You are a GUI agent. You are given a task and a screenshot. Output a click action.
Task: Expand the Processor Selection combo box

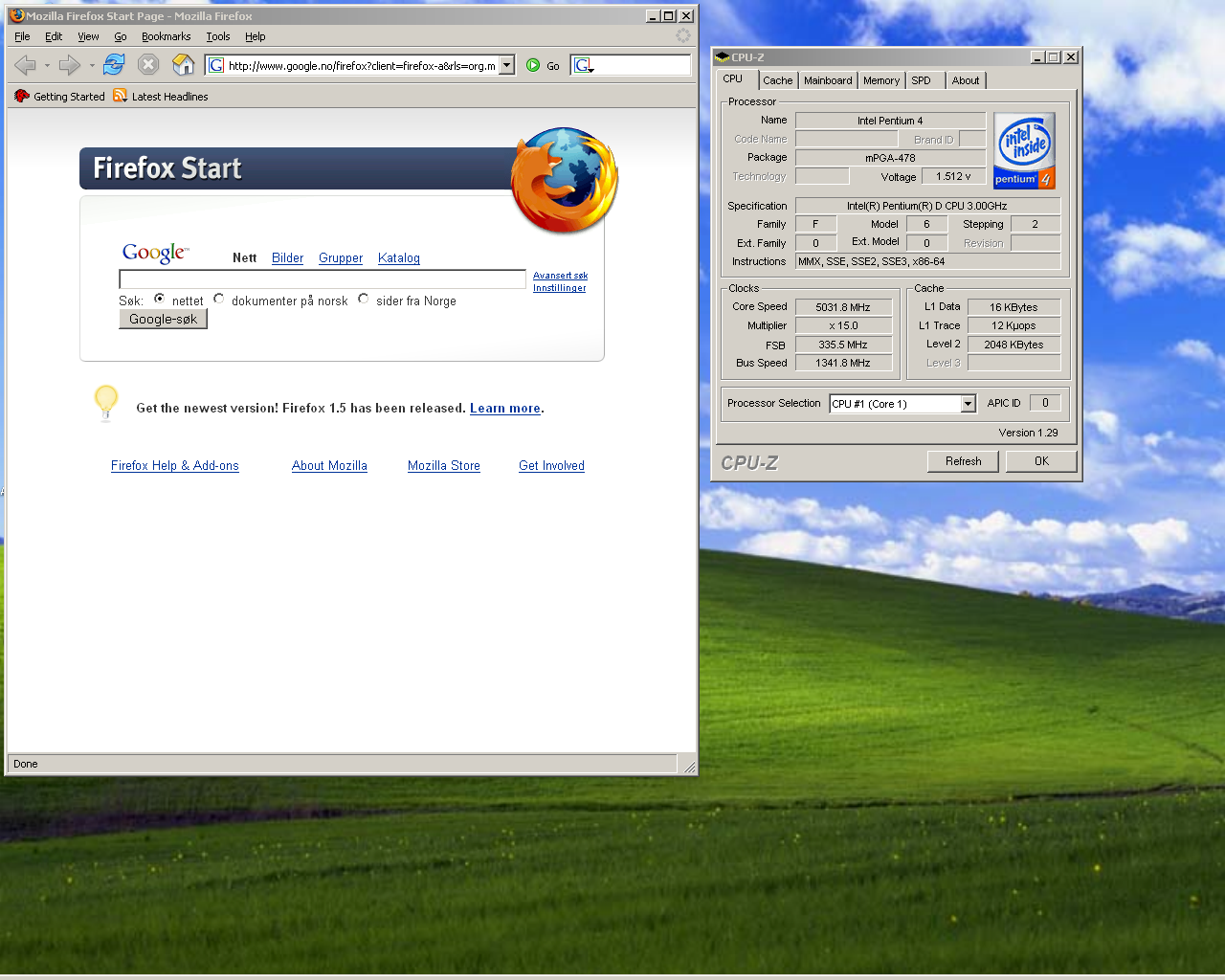(968, 404)
